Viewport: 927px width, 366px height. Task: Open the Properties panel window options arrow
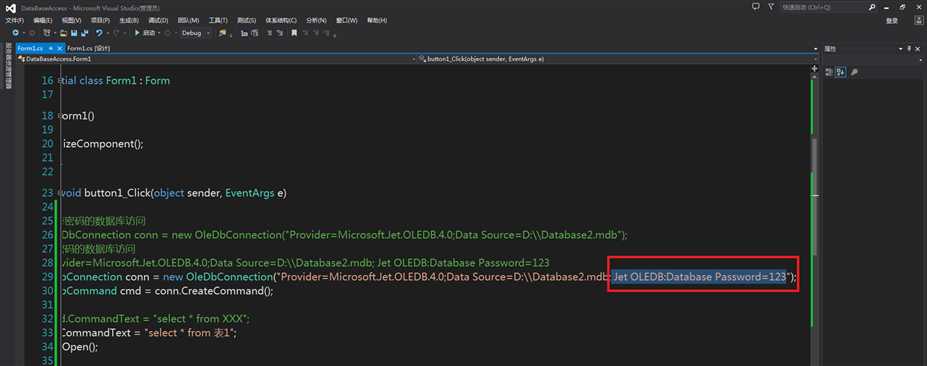pyautogui.click(x=901, y=48)
